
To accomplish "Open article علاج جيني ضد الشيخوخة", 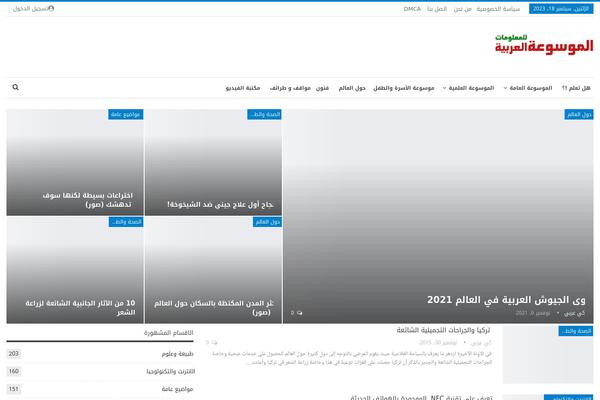I will pos(220,204).
